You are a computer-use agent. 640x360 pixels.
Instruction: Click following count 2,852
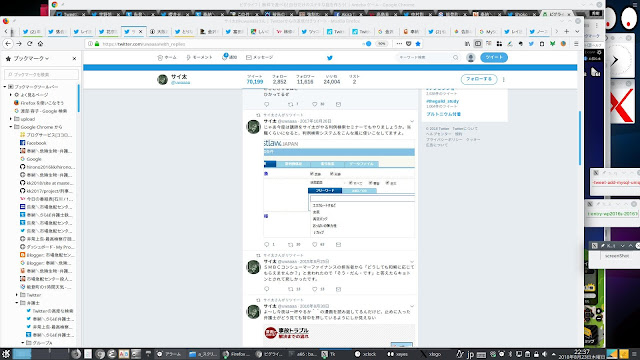(279, 82)
